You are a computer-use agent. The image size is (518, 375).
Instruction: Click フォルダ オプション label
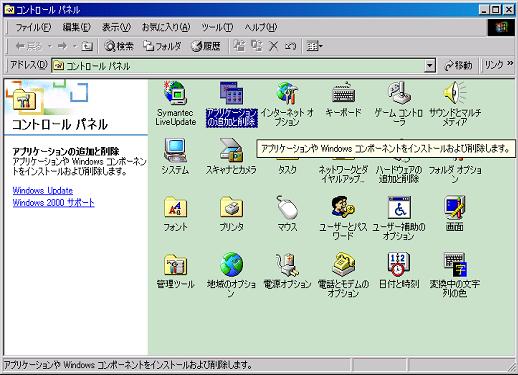click(x=455, y=174)
